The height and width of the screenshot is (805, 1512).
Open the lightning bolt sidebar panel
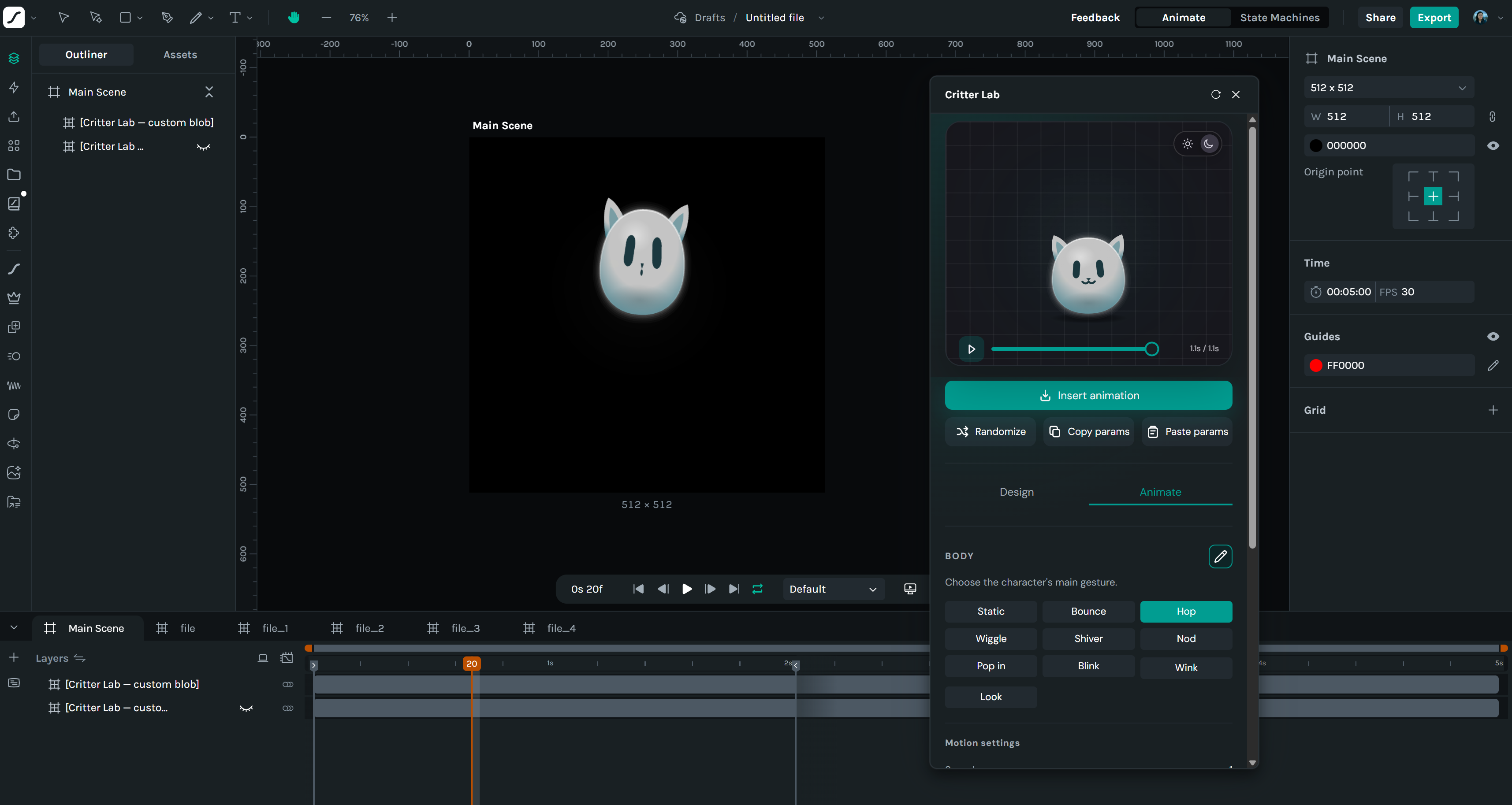coord(14,87)
